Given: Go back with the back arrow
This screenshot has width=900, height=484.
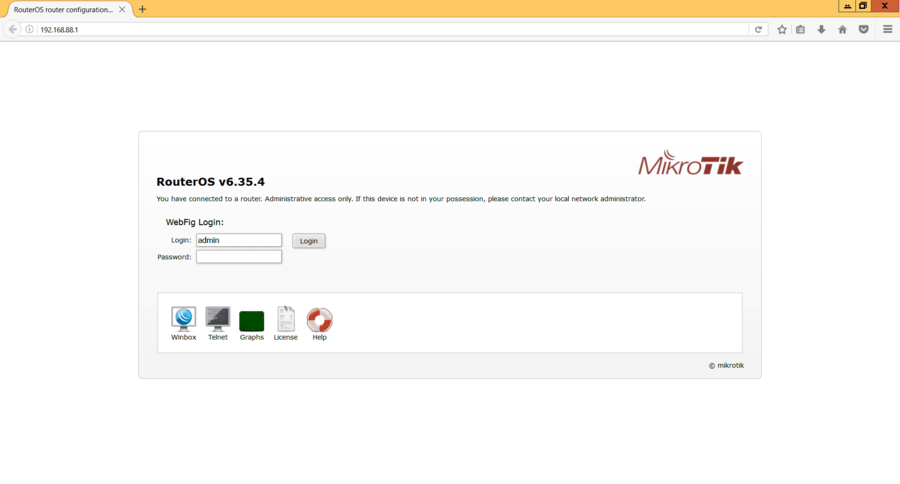Looking at the screenshot, I should coord(12,29).
